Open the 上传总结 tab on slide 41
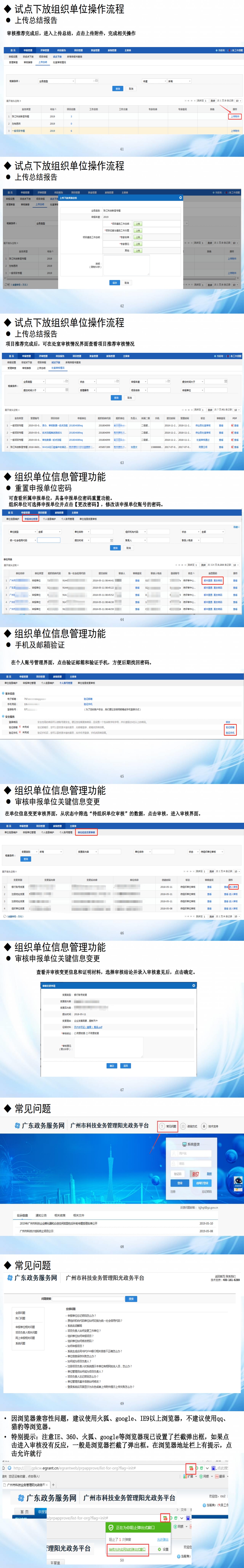244x1568 pixels. click(43, 62)
